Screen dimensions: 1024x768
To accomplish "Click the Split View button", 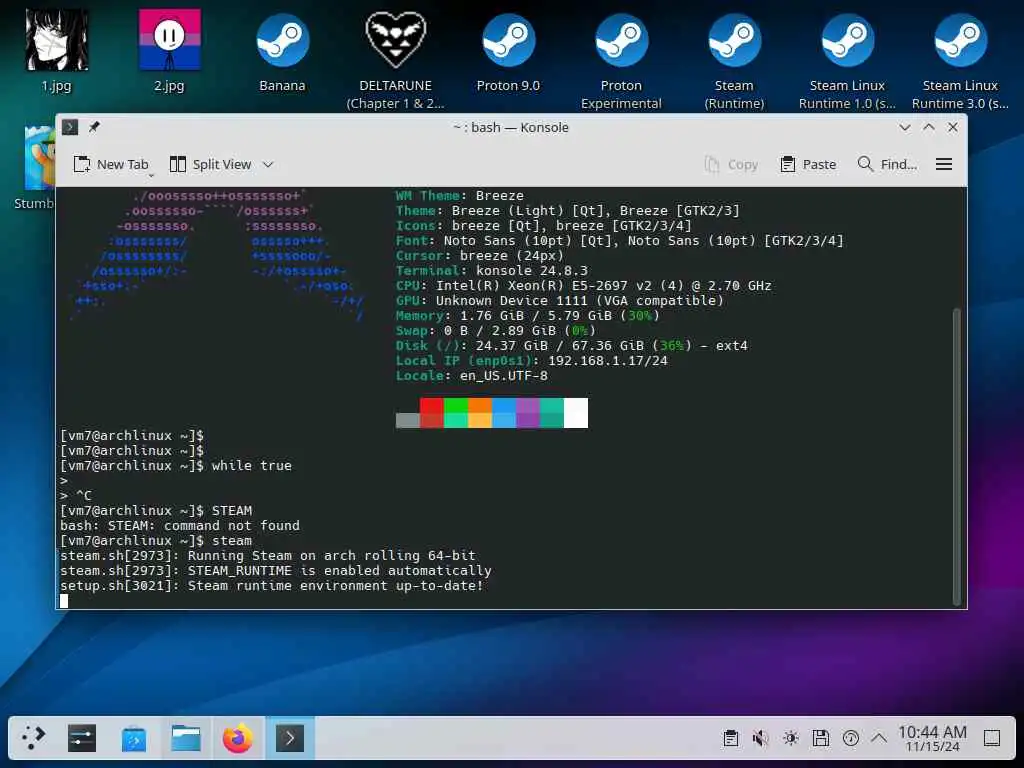I will click(210, 165).
